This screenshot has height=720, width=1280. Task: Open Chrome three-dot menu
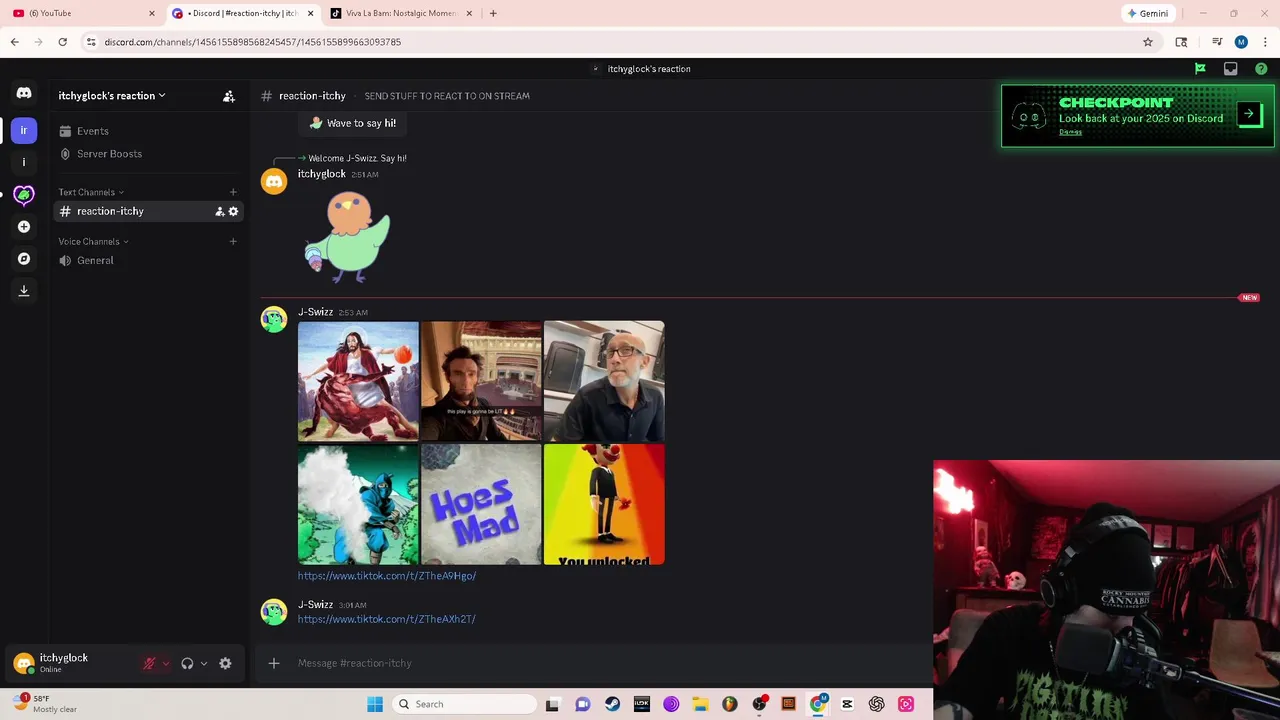pyautogui.click(x=1266, y=42)
